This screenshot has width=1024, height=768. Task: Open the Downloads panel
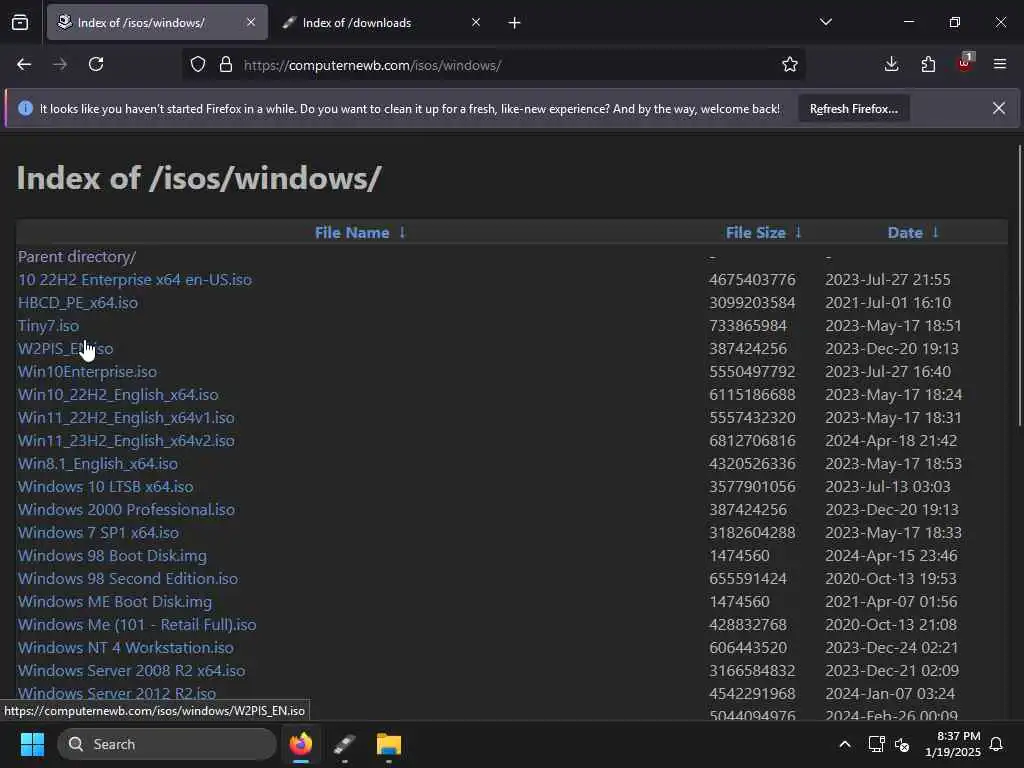(891, 65)
